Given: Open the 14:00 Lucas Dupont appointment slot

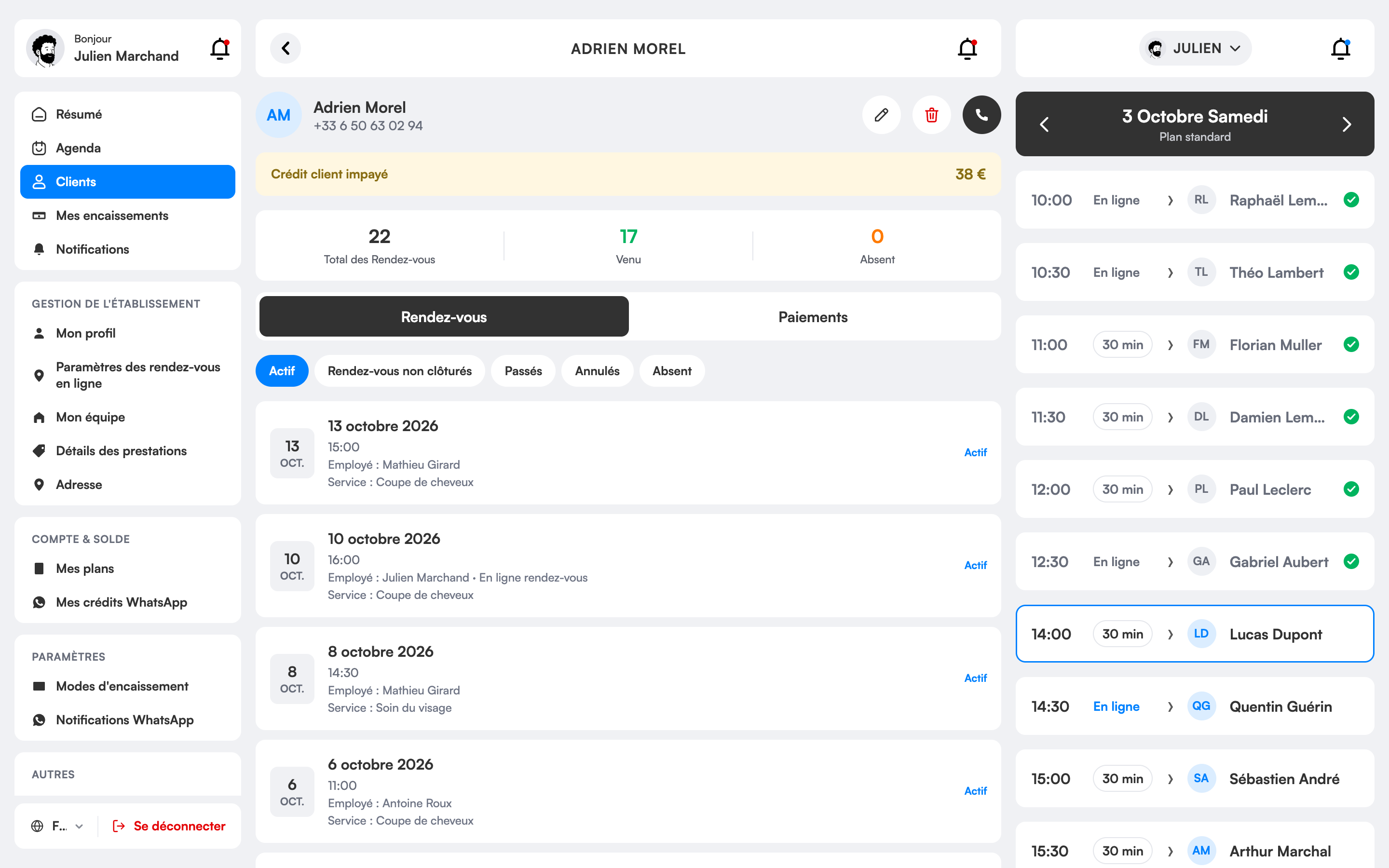Looking at the screenshot, I should click(1195, 634).
